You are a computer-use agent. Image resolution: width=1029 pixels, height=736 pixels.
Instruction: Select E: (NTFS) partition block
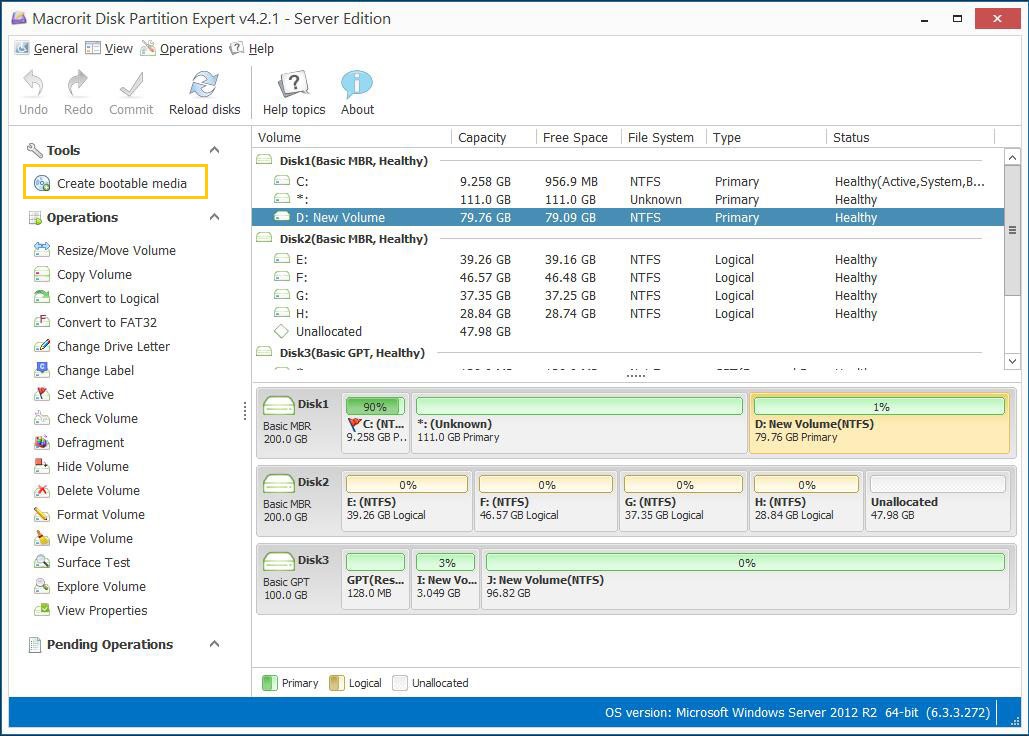point(407,501)
